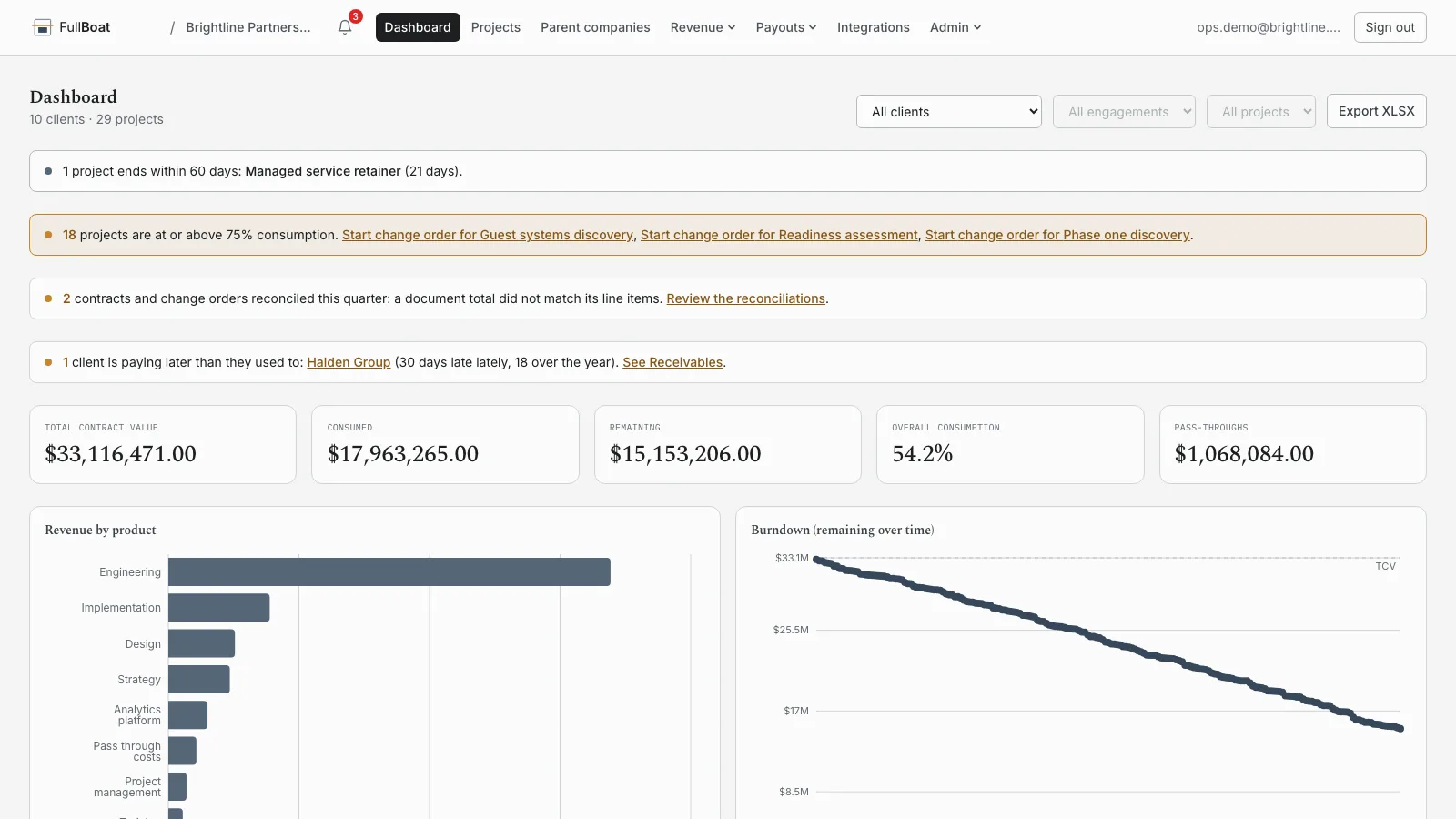Start change order for Readiness assessment
Viewport: 1456px width, 819px height.
pyautogui.click(x=779, y=235)
